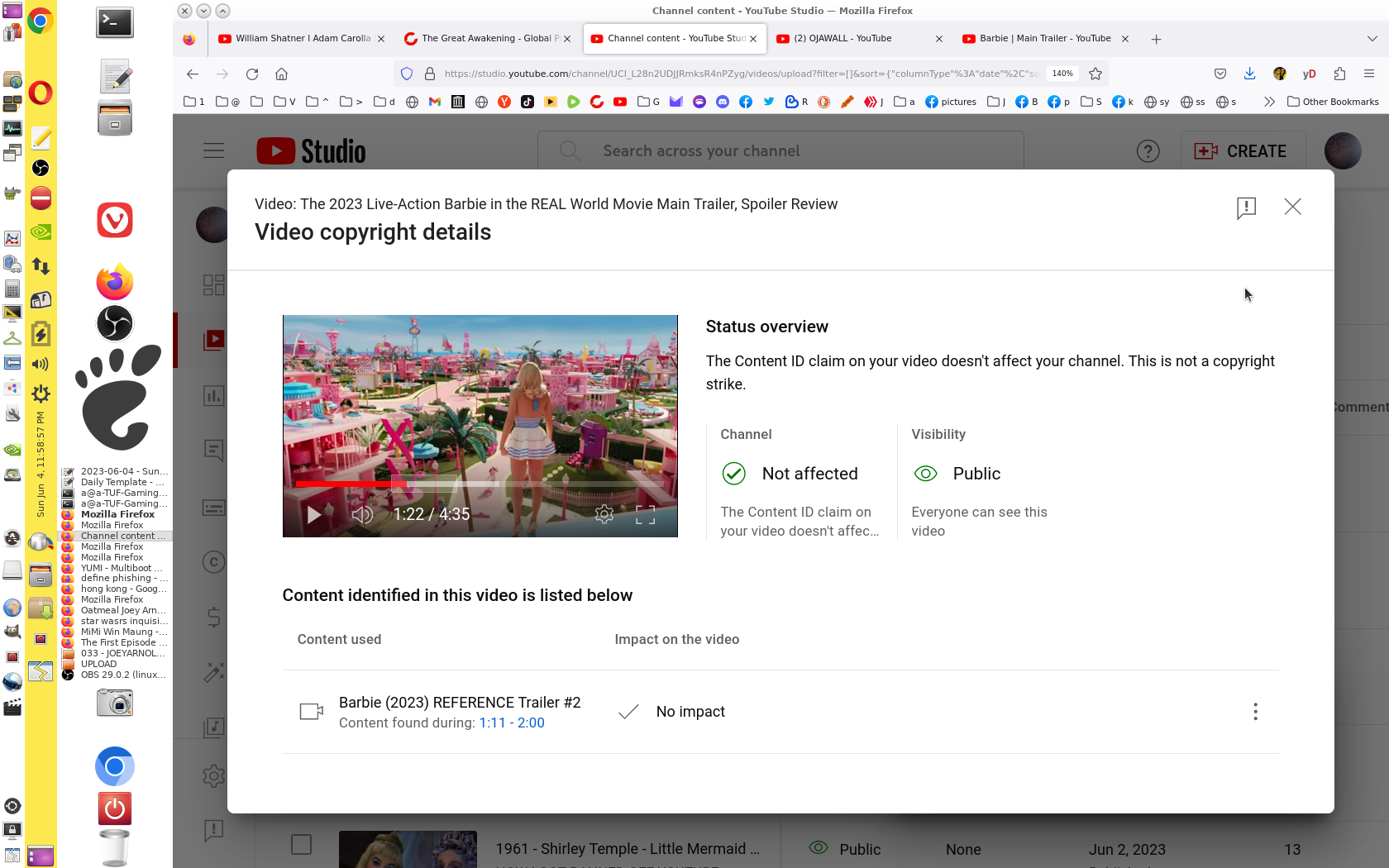Screen dimensions: 1389x868
Task: Open pictures bookmark in toolbar
Action: point(951,102)
